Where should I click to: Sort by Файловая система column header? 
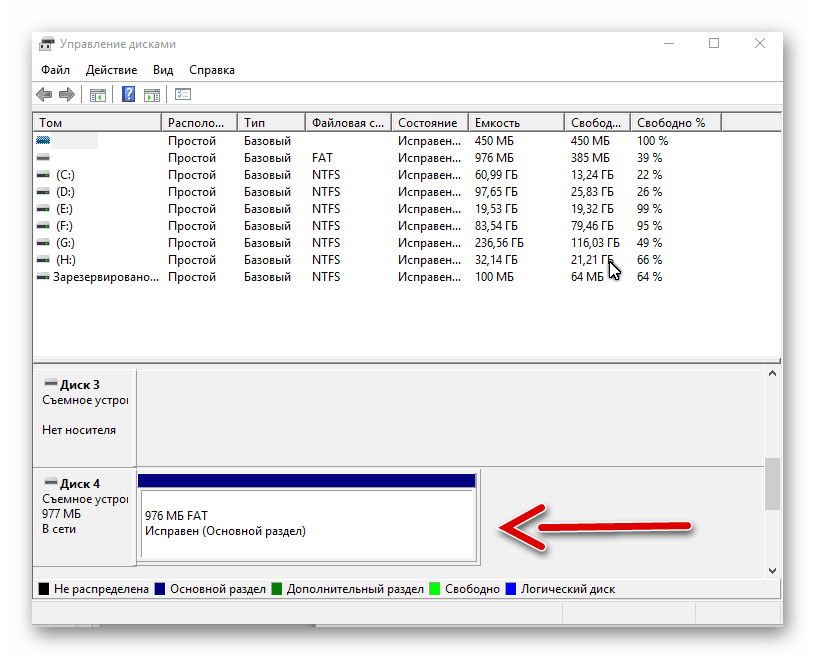point(347,123)
